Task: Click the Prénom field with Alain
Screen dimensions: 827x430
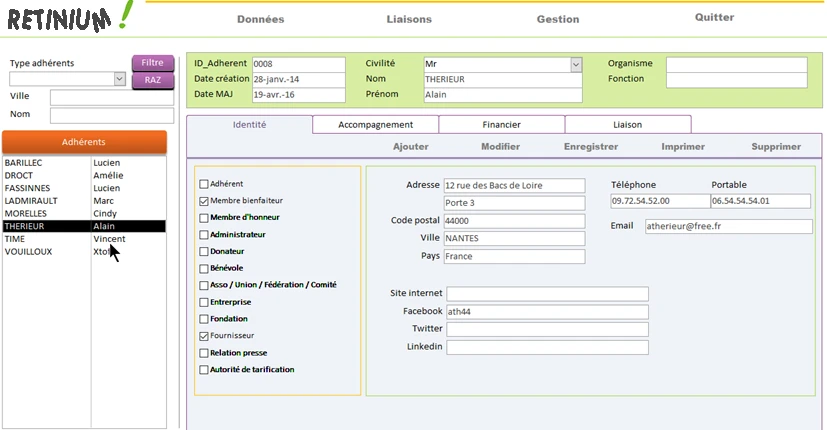Action: click(503, 95)
